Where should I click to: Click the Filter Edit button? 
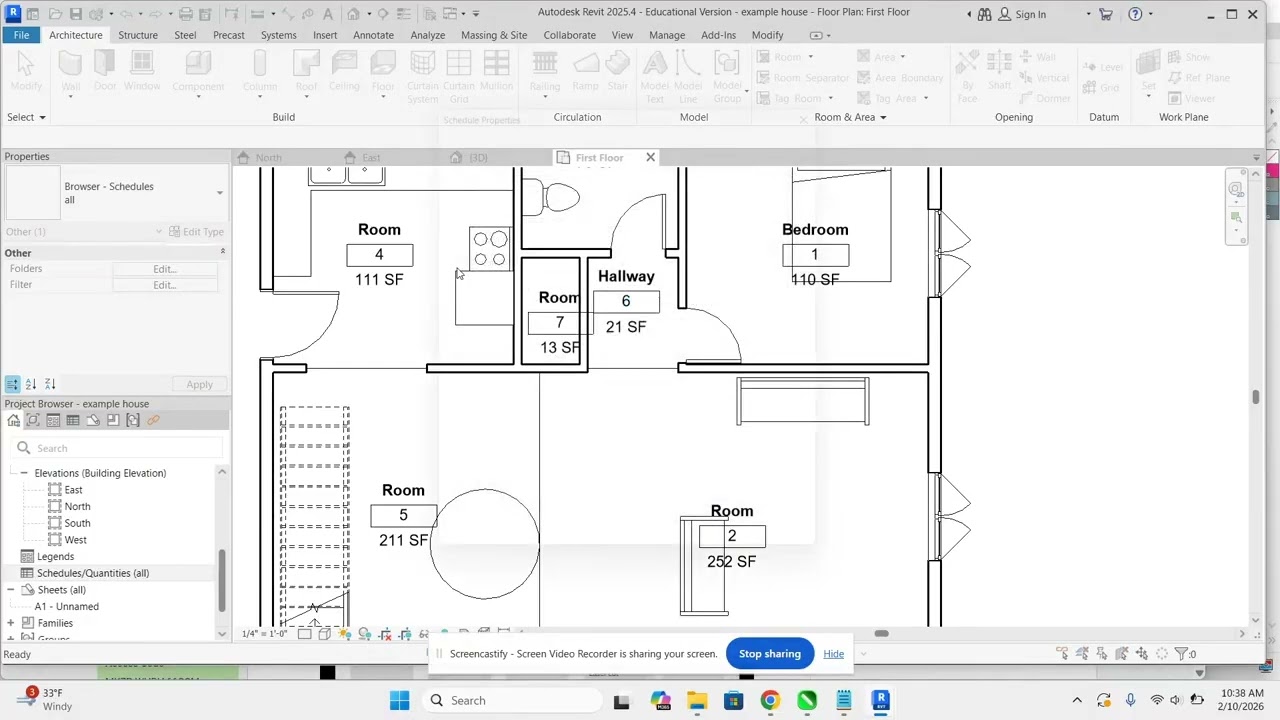coord(164,285)
